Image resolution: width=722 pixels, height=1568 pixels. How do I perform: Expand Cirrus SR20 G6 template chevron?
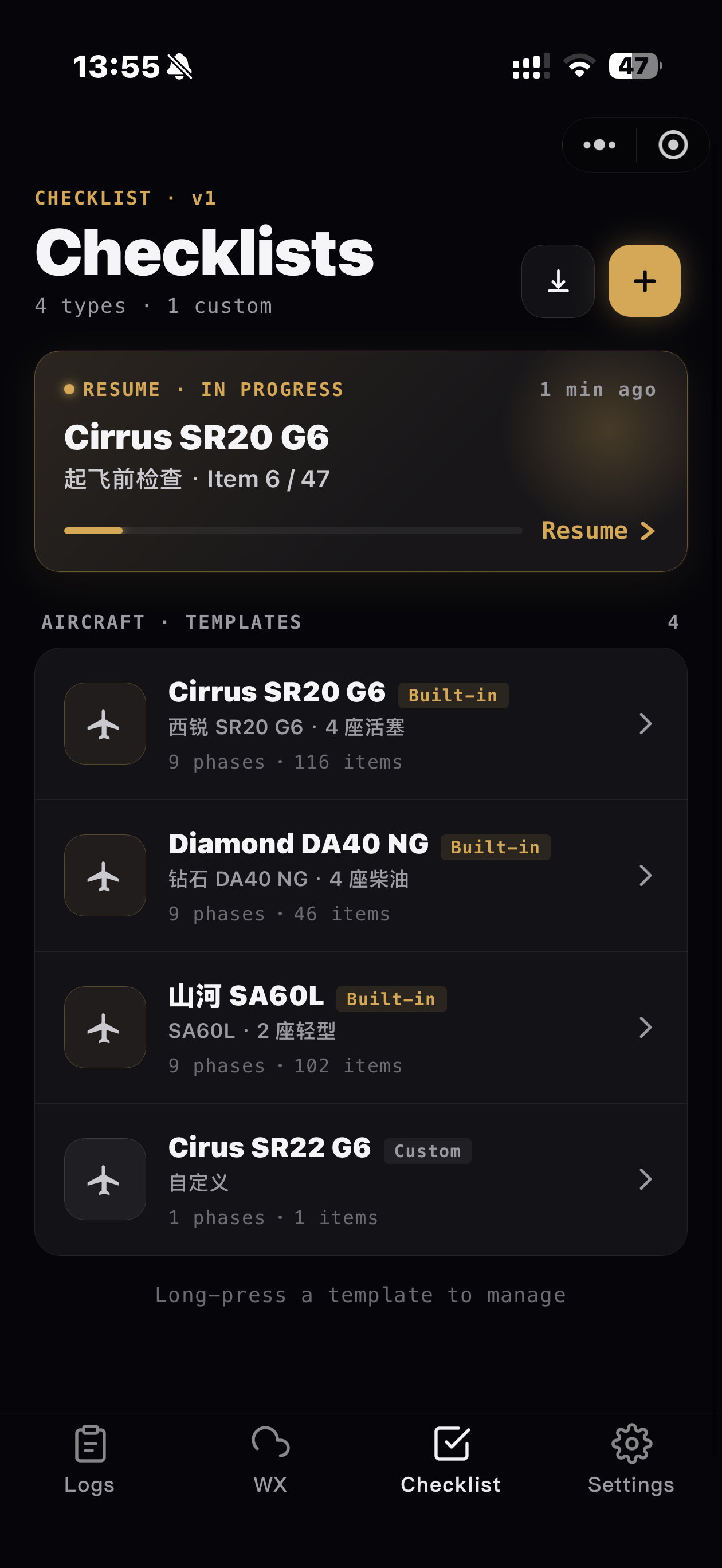[645, 723]
